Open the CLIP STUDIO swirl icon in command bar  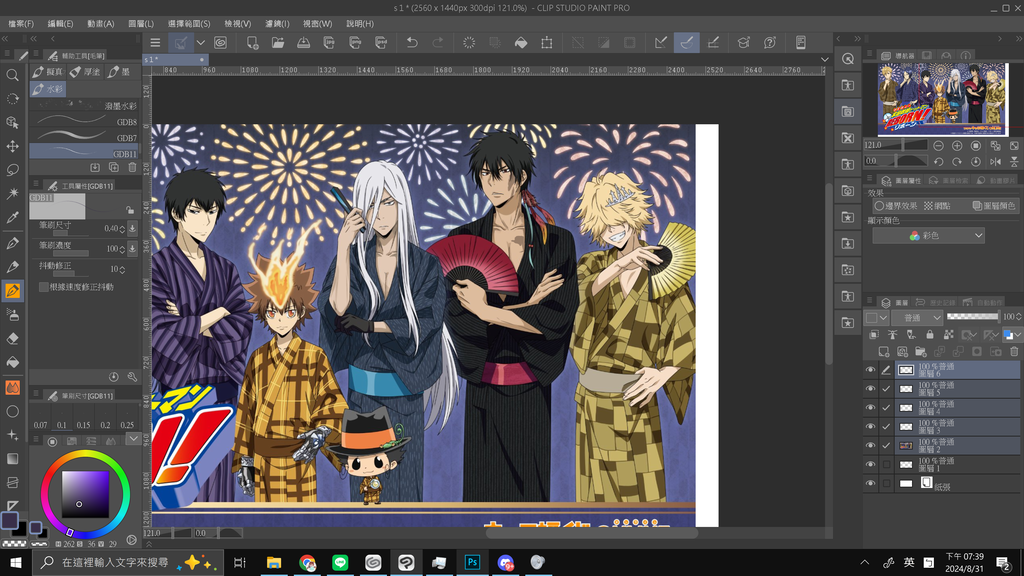point(221,42)
